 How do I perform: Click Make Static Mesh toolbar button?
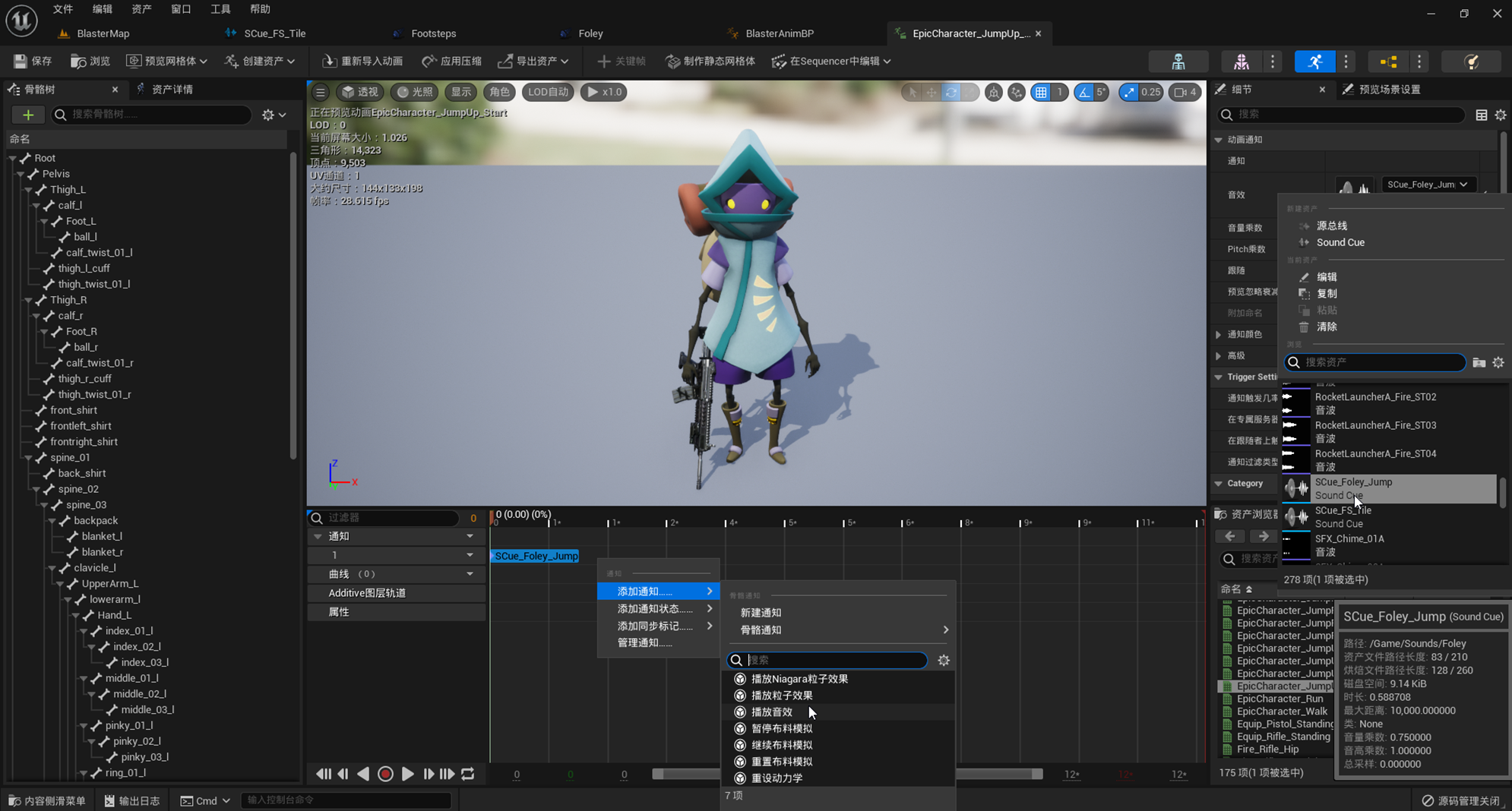pos(710,61)
